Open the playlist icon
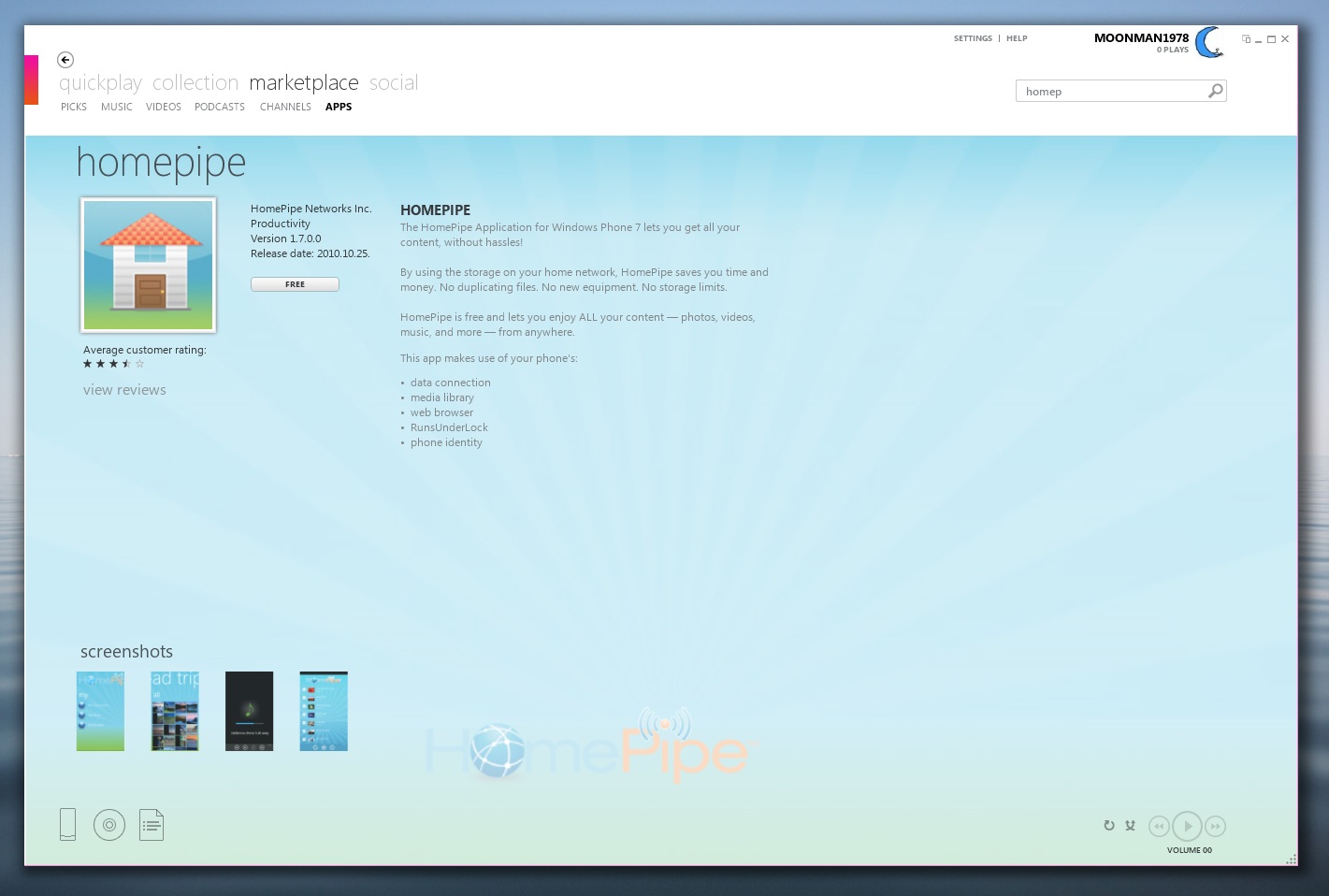The height and width of the screenshot is (896, 1329). 152,825
